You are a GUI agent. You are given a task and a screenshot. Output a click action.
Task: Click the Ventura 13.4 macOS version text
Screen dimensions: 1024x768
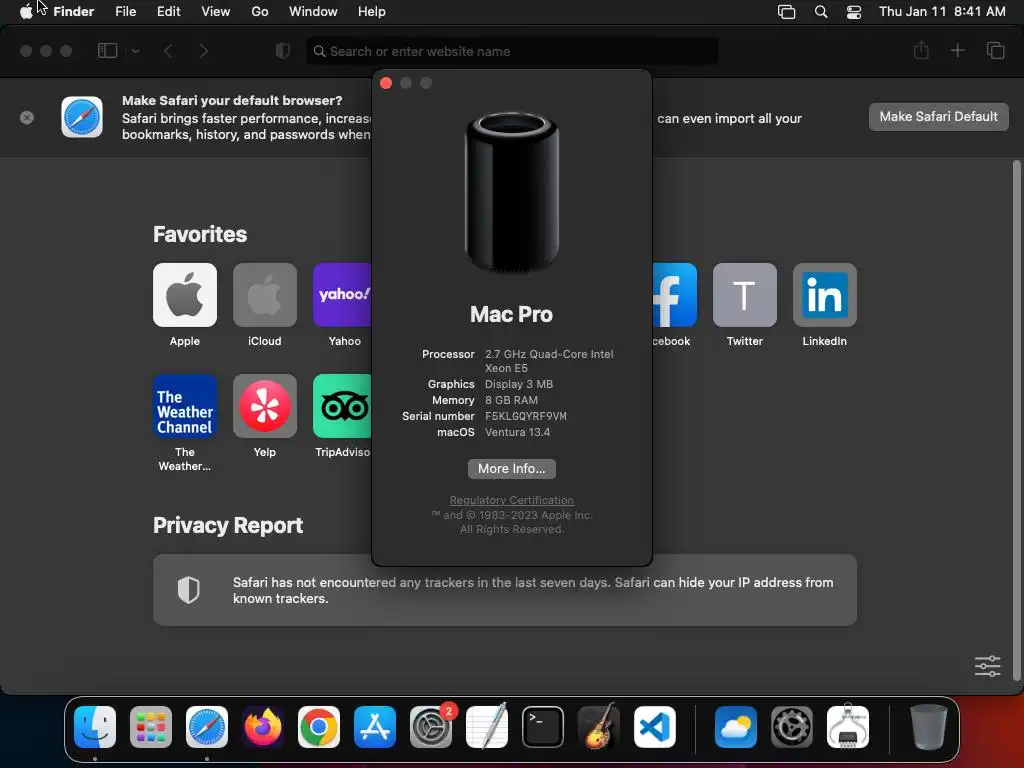click(x=517, y=432)
